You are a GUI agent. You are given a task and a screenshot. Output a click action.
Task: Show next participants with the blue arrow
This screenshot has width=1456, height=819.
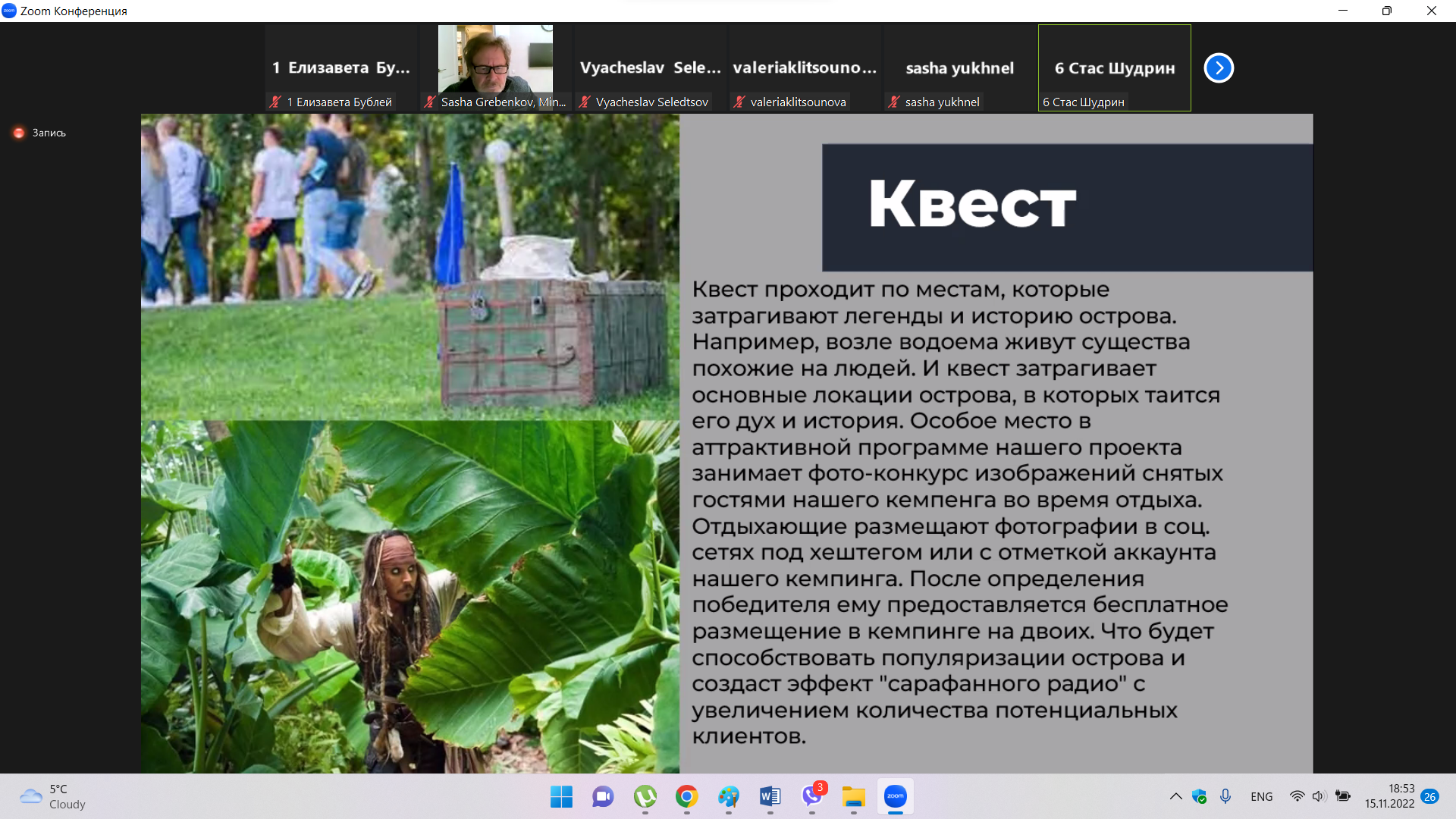coord(1219,68)
